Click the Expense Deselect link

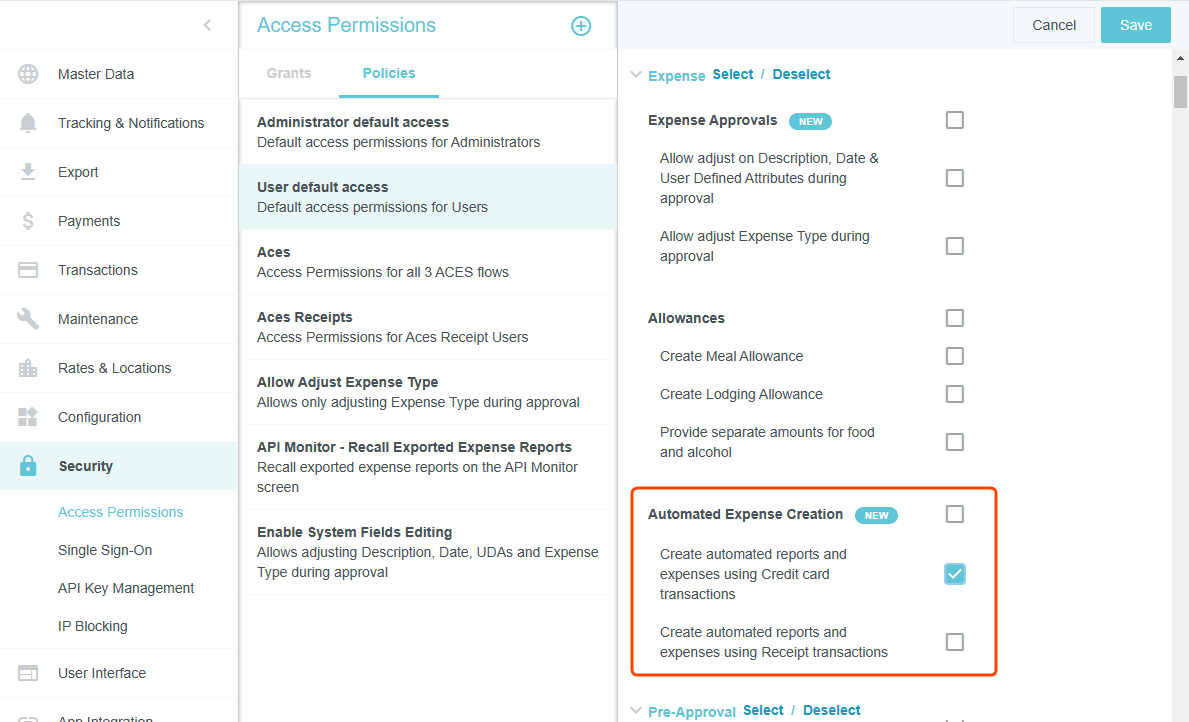(x=801, y=74)
